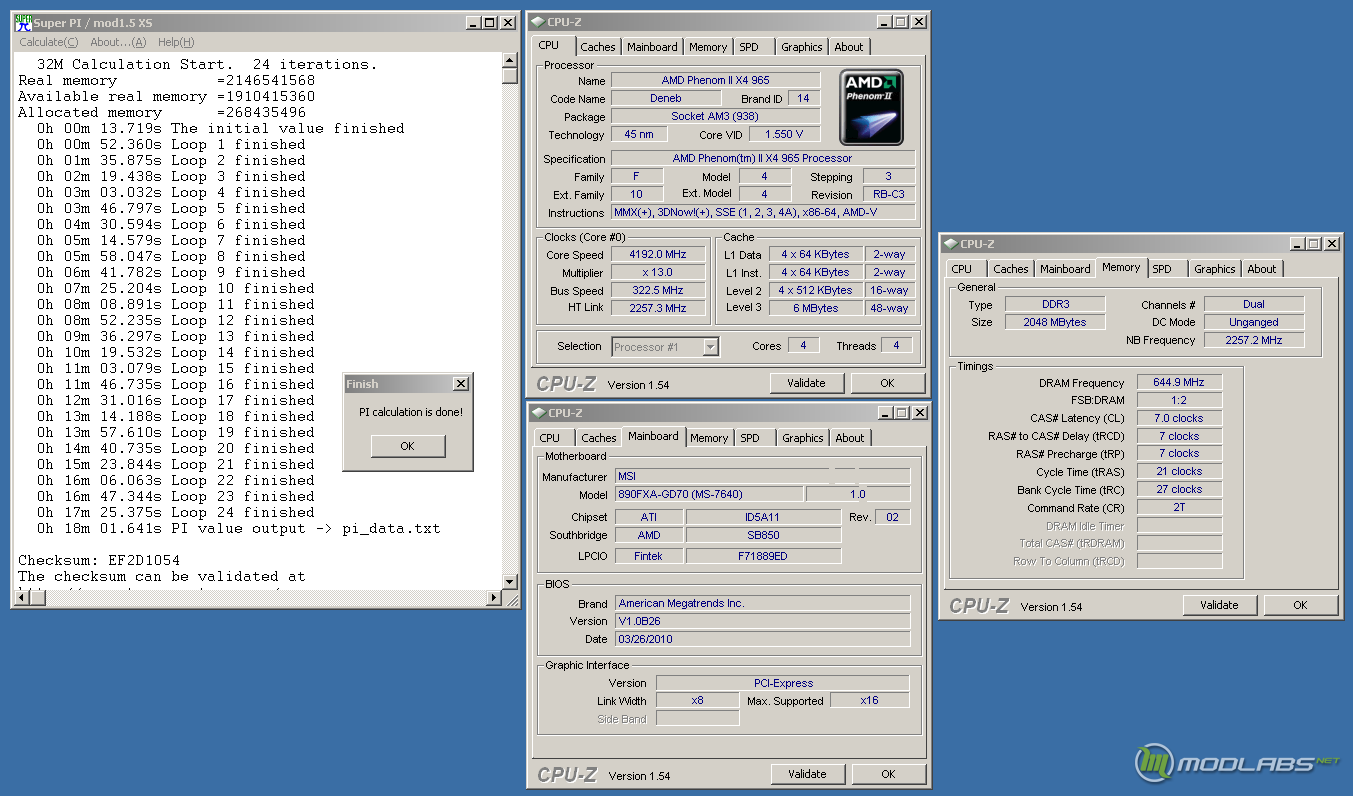Click the CAS# Latency value 7.0 clocks

coord(1180,418)
